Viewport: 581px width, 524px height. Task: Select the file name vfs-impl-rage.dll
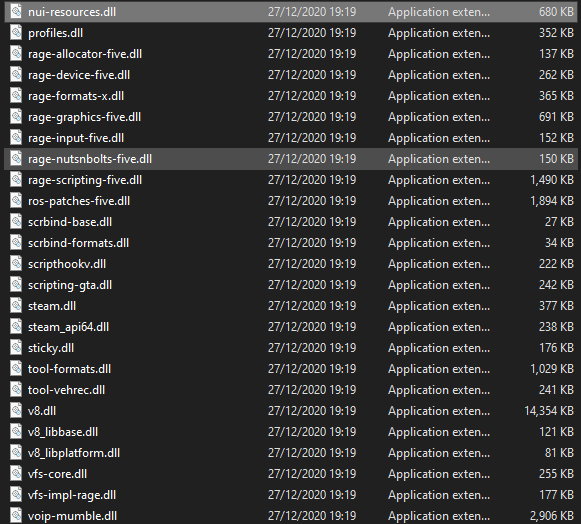pyautogui.click(x=72, y=495)
